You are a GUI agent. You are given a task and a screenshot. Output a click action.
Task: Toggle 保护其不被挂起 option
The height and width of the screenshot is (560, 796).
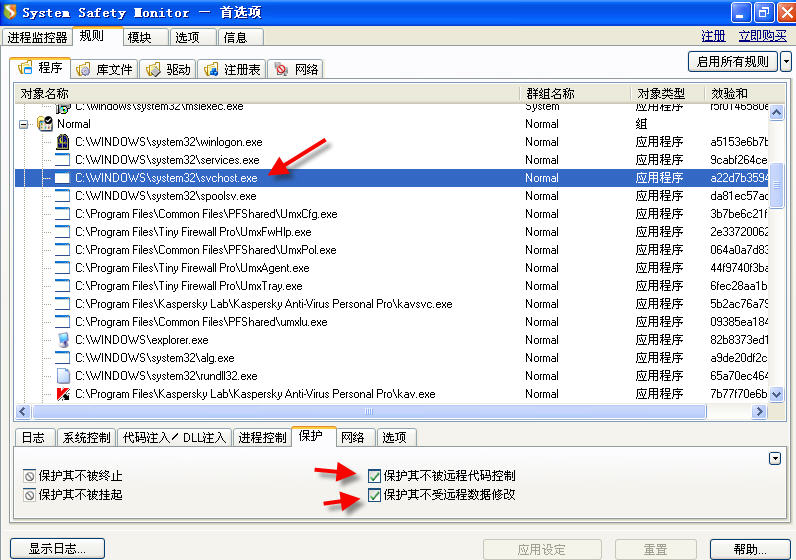click(x=29, y=495)
